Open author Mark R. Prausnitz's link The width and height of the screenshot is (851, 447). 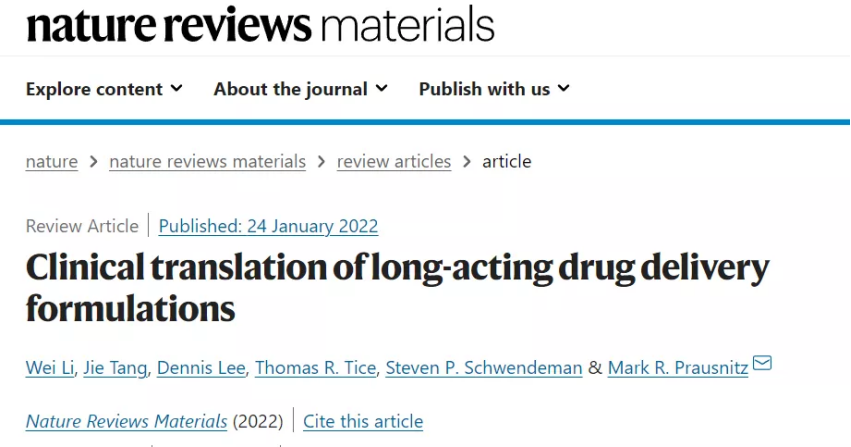point(678,368)
